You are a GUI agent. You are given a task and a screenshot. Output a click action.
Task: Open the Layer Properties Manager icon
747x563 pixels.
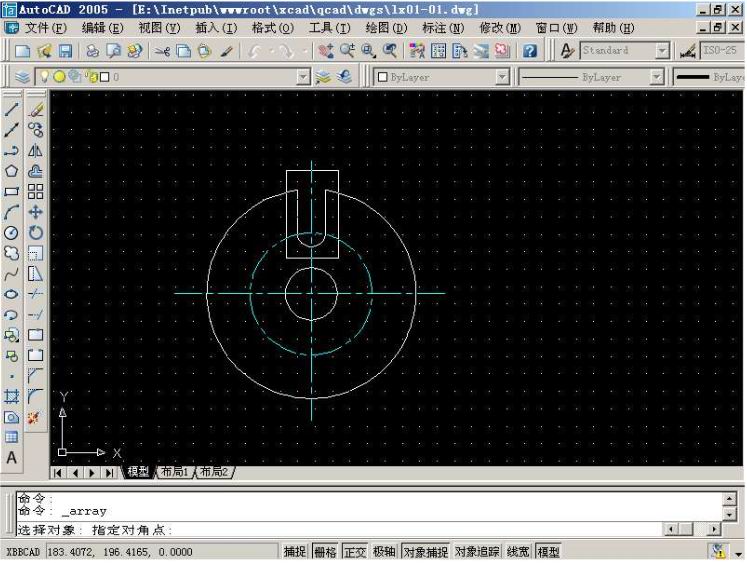pos(22,77)
